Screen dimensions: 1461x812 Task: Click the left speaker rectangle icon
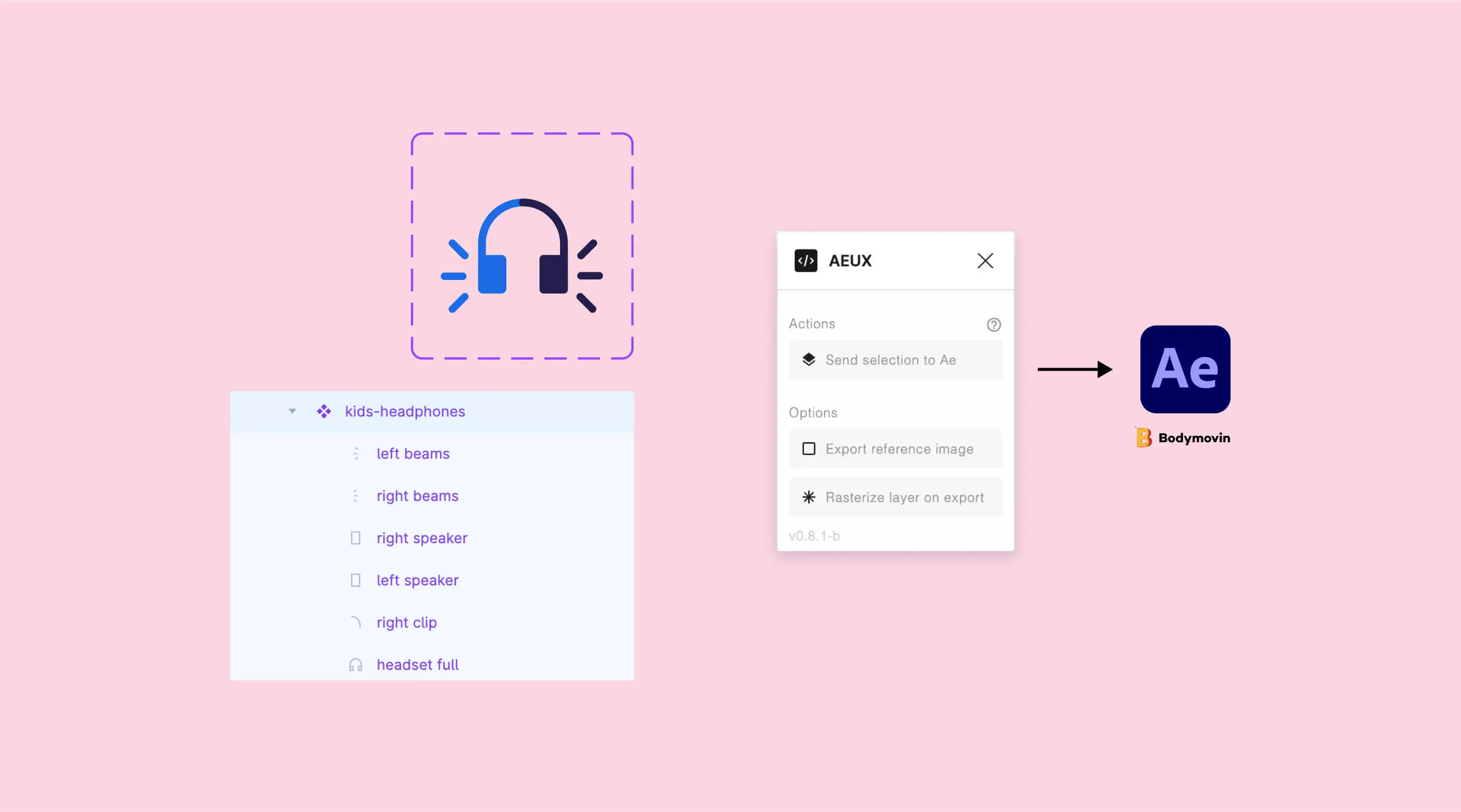[356, 580]
